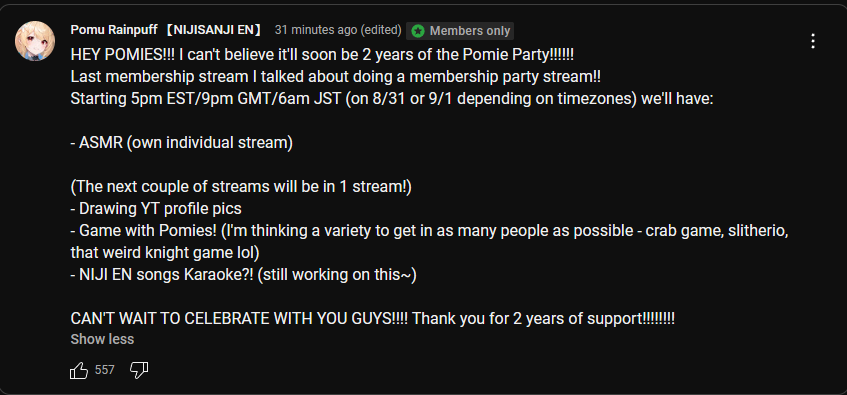The width and height of the screenshot is (847, 395).
Task: Click "(The next couple of streams" note
Action: pyautogui.click(x=241, y=187)
